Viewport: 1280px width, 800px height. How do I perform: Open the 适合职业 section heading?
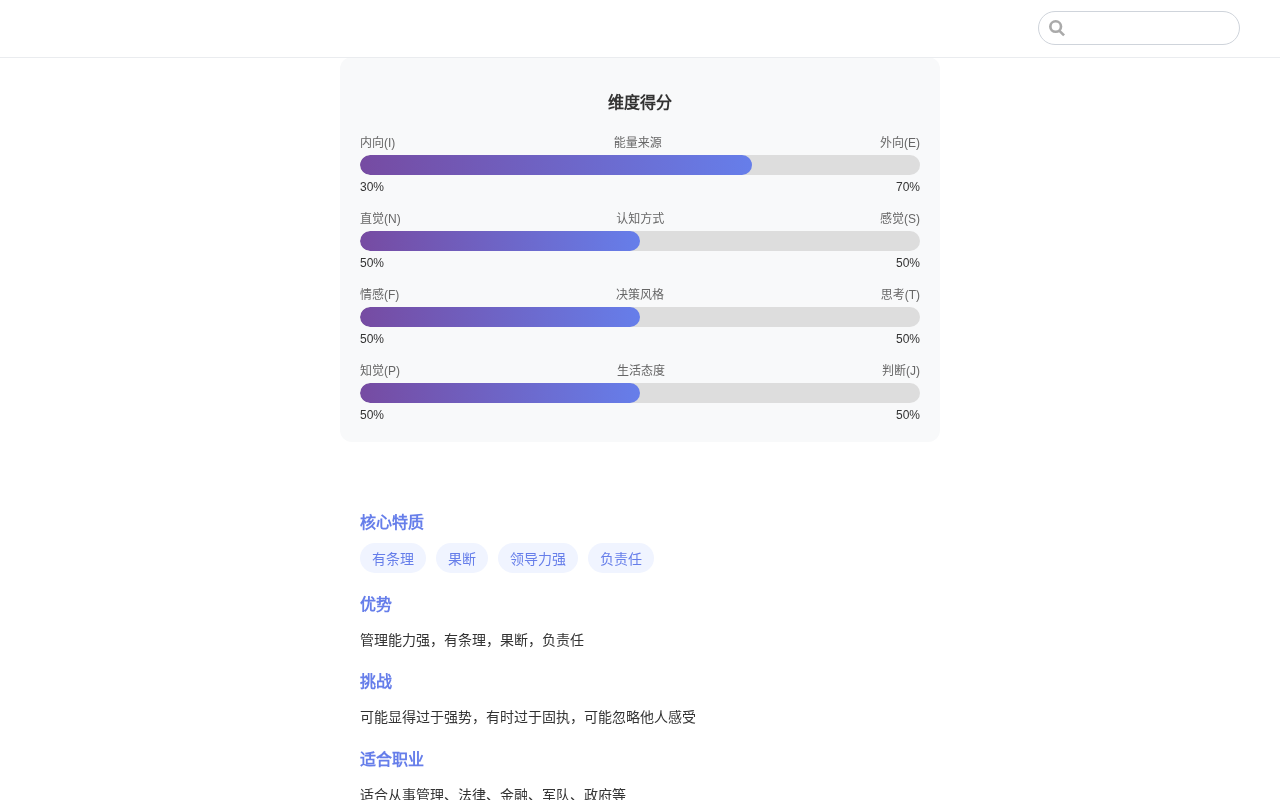(x=391, y=759)
